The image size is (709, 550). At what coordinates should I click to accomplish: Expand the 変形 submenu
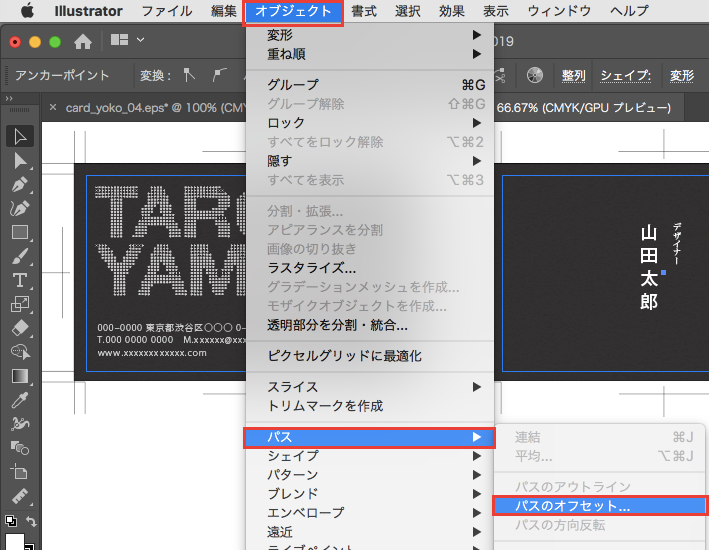click(370, 36)
